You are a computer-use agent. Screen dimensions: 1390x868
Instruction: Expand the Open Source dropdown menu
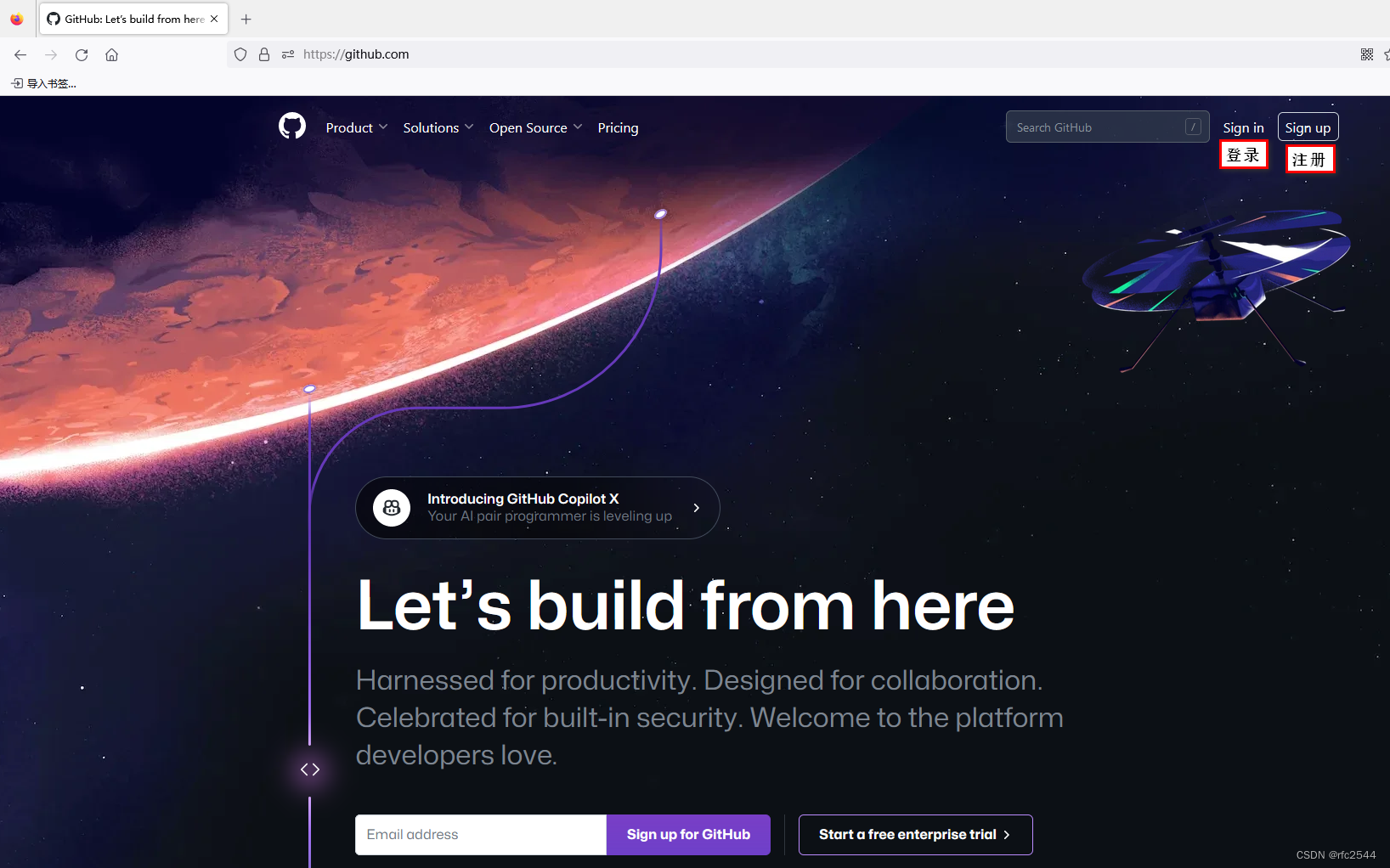pyautogui.click(x=536, y=127)
